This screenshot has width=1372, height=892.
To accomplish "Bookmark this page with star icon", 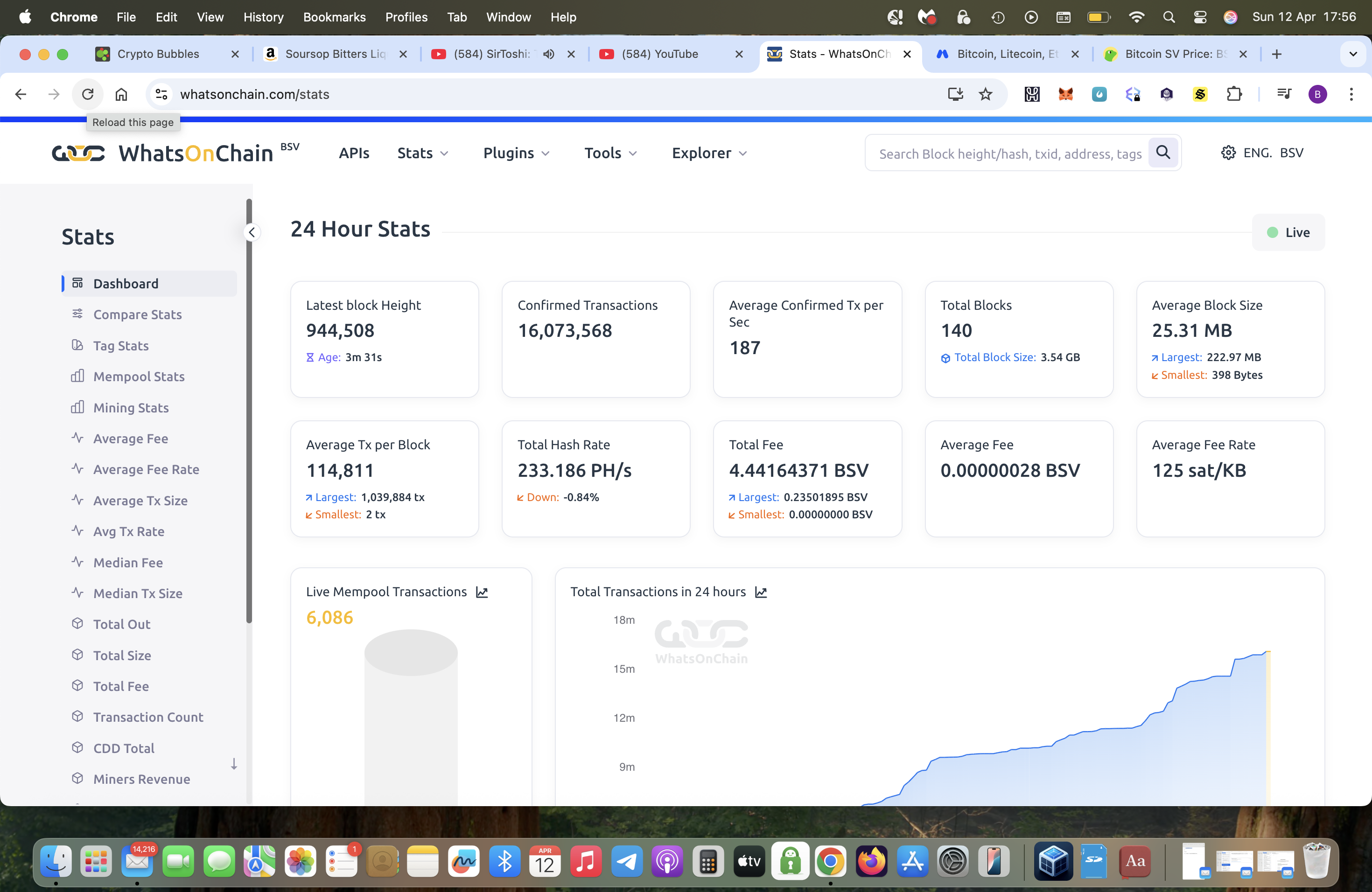I will click(x=986, y=94).
